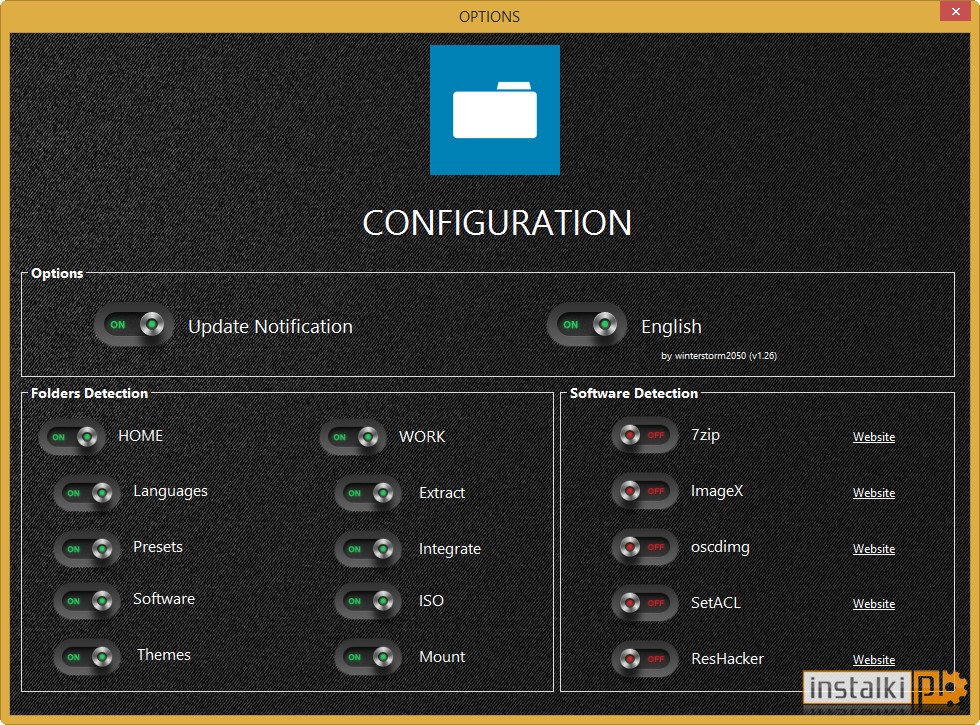Disable Presets folder detection
The height and width of the screenshot is (725, 980).
[88, 549]
